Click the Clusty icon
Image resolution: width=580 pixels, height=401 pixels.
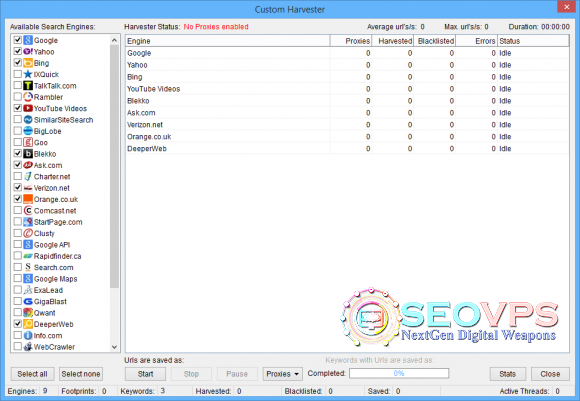28,233
